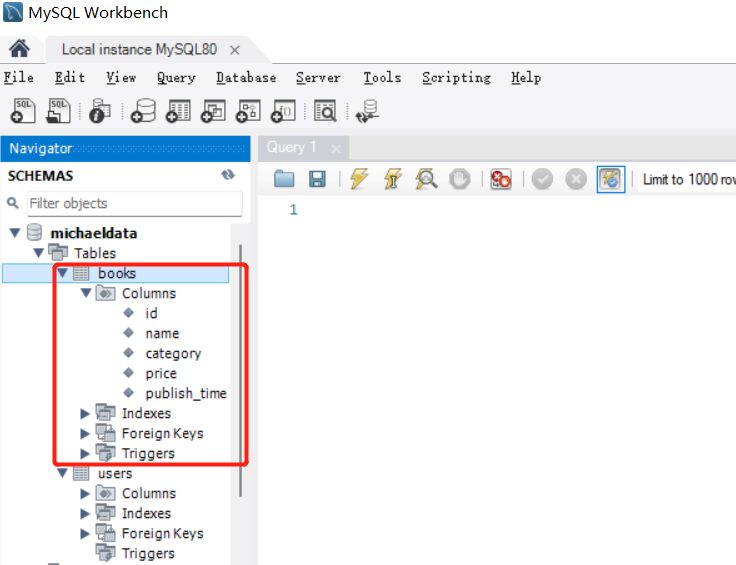Screen dimensions: 736x565
Task: Select the users table
Action: pyautogui.click(x=115, y=473)
